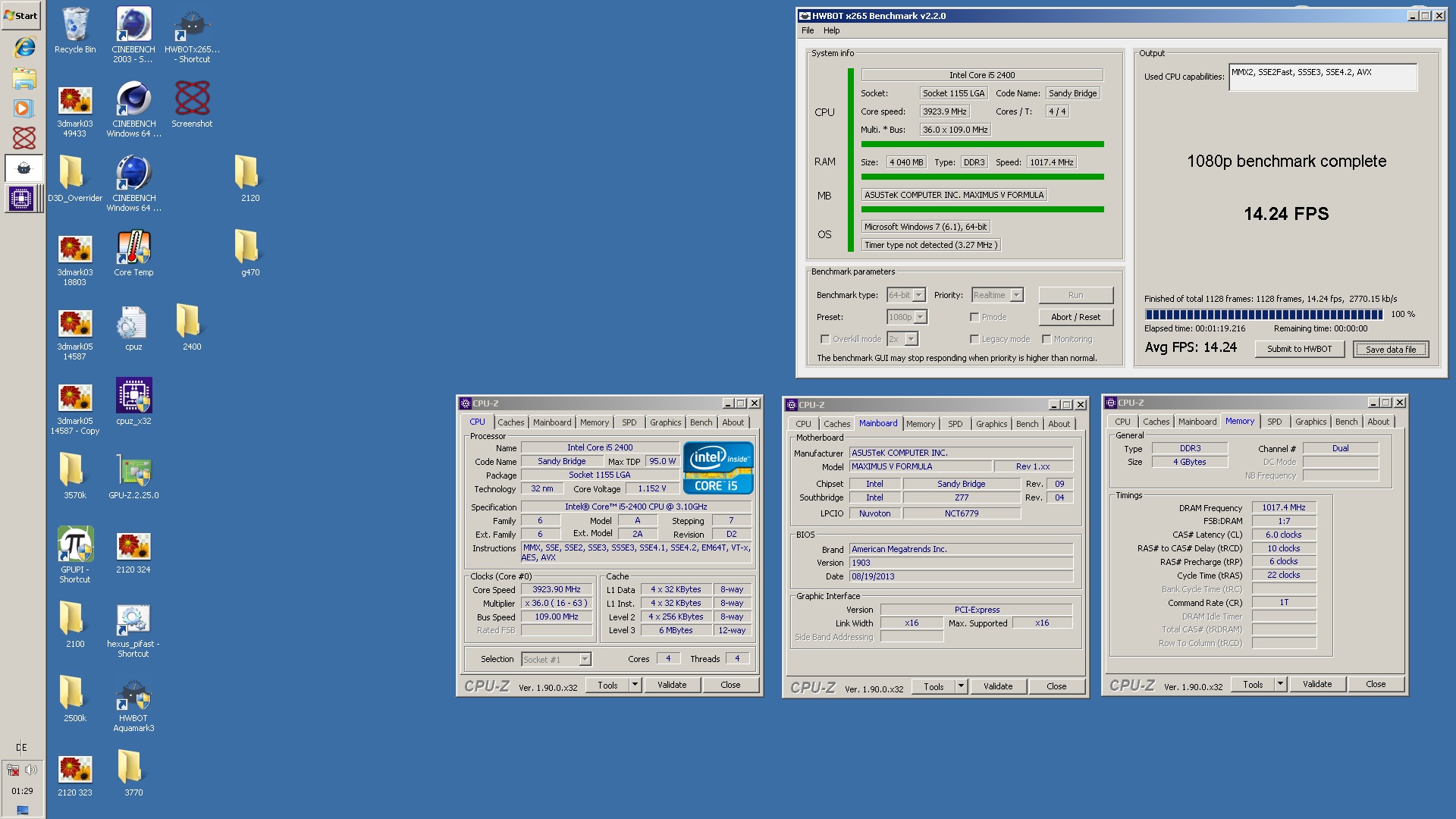Screen dimensions: 1456x819
Task: Enable Overkill mode checkbox
Action: (x=825, y=339)
